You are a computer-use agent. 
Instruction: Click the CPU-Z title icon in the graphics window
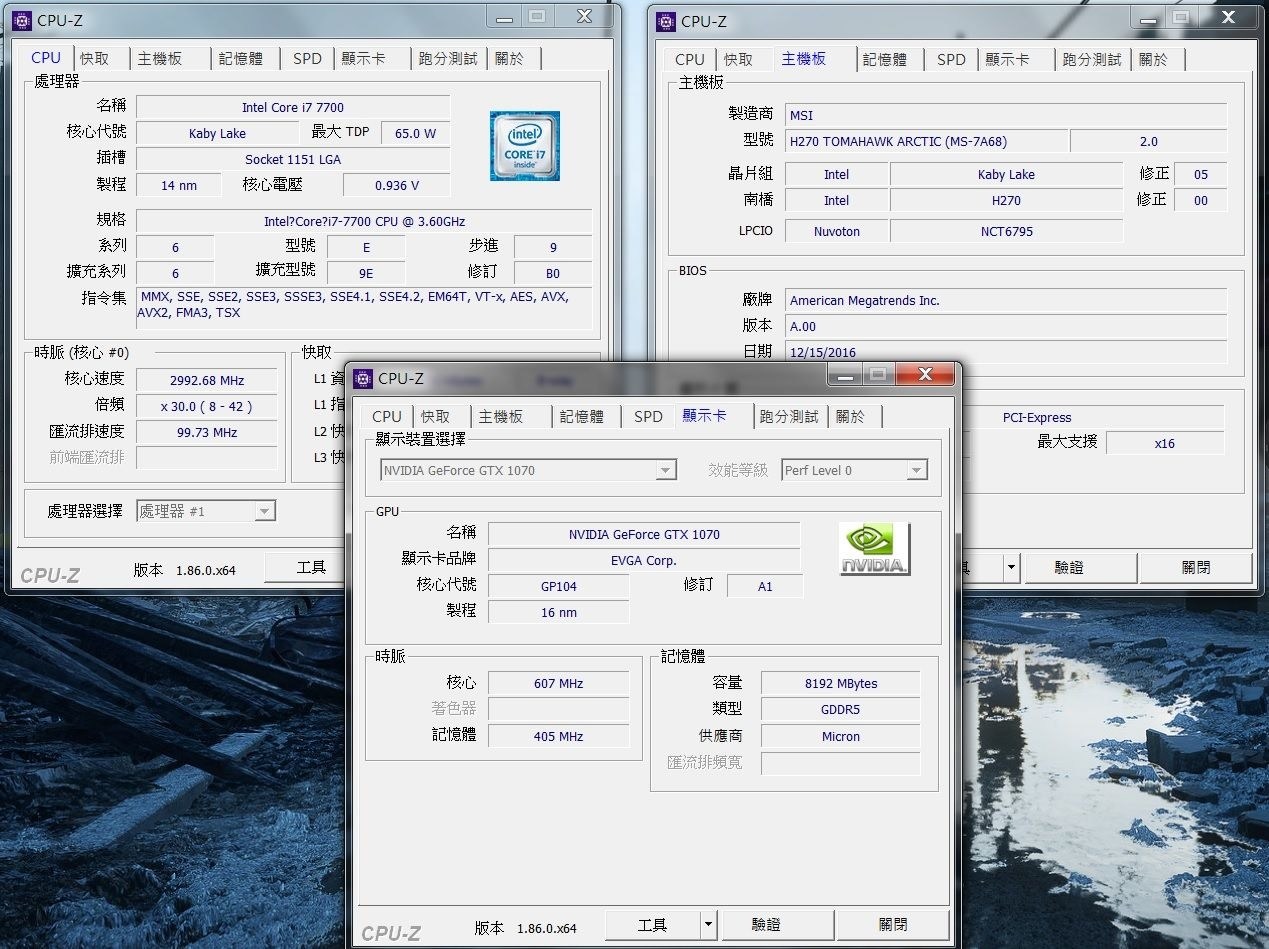coord(363,378)
